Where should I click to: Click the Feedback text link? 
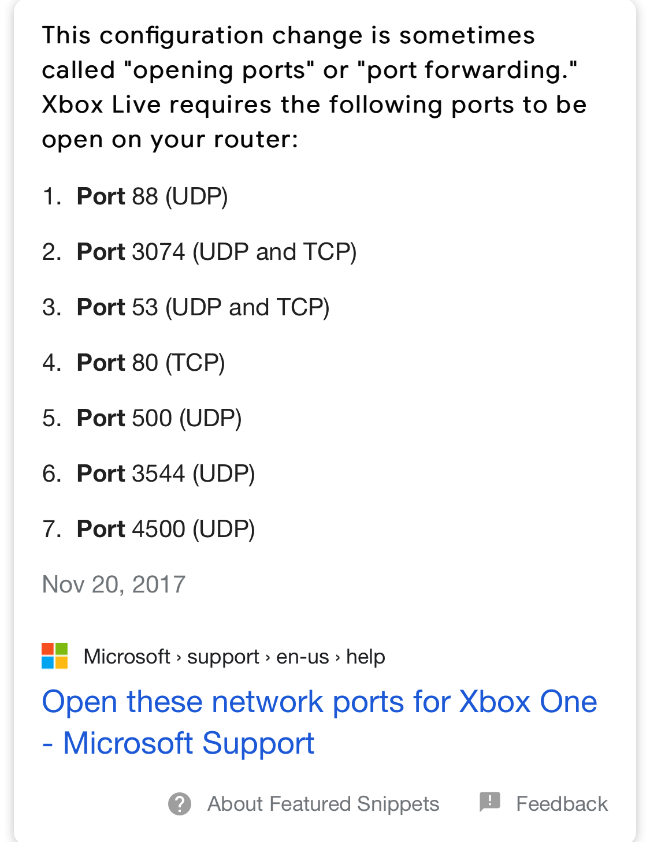coord(562,804)
